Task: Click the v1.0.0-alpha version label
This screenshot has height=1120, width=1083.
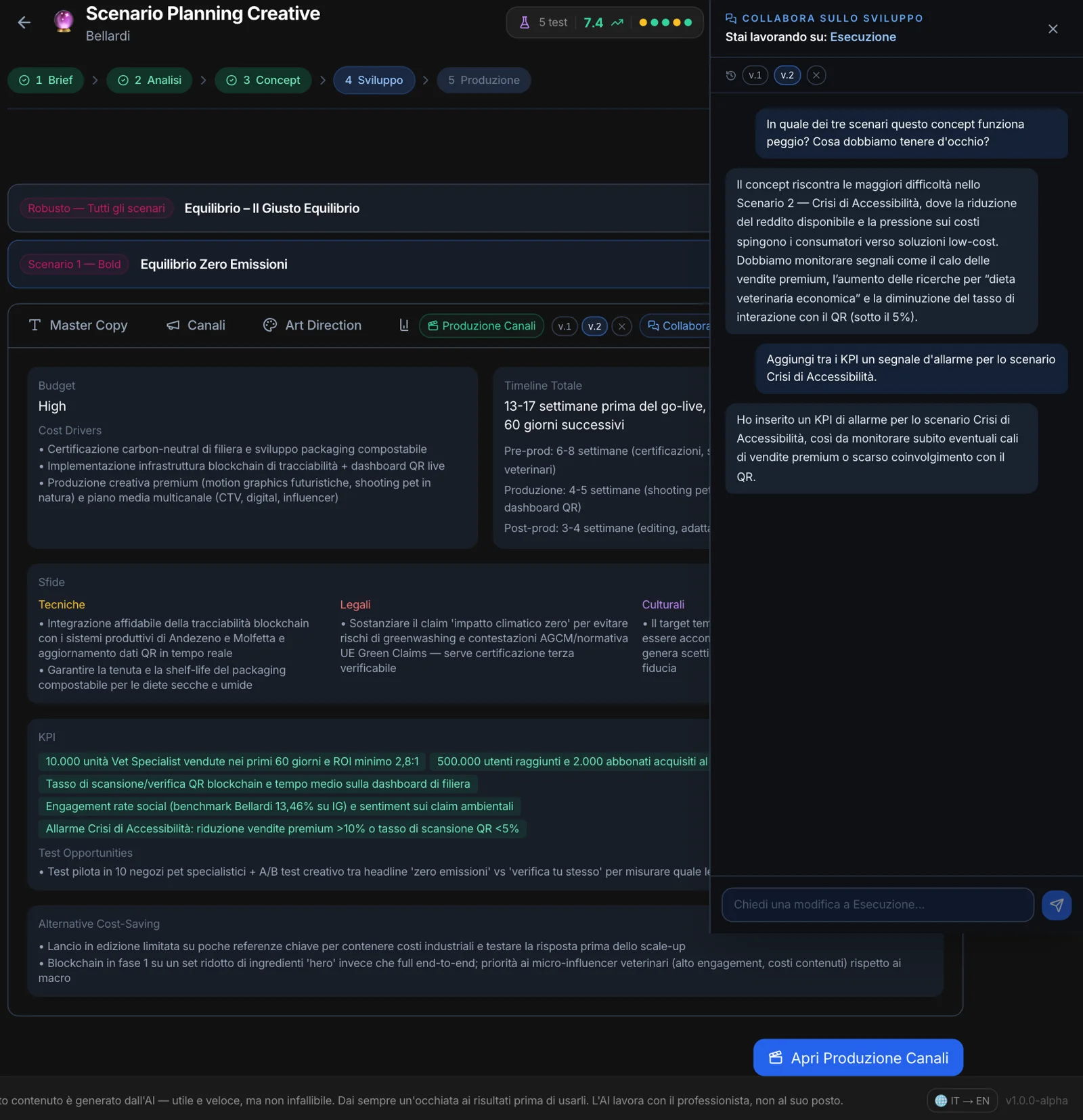Action: tap(1036, 1100)
